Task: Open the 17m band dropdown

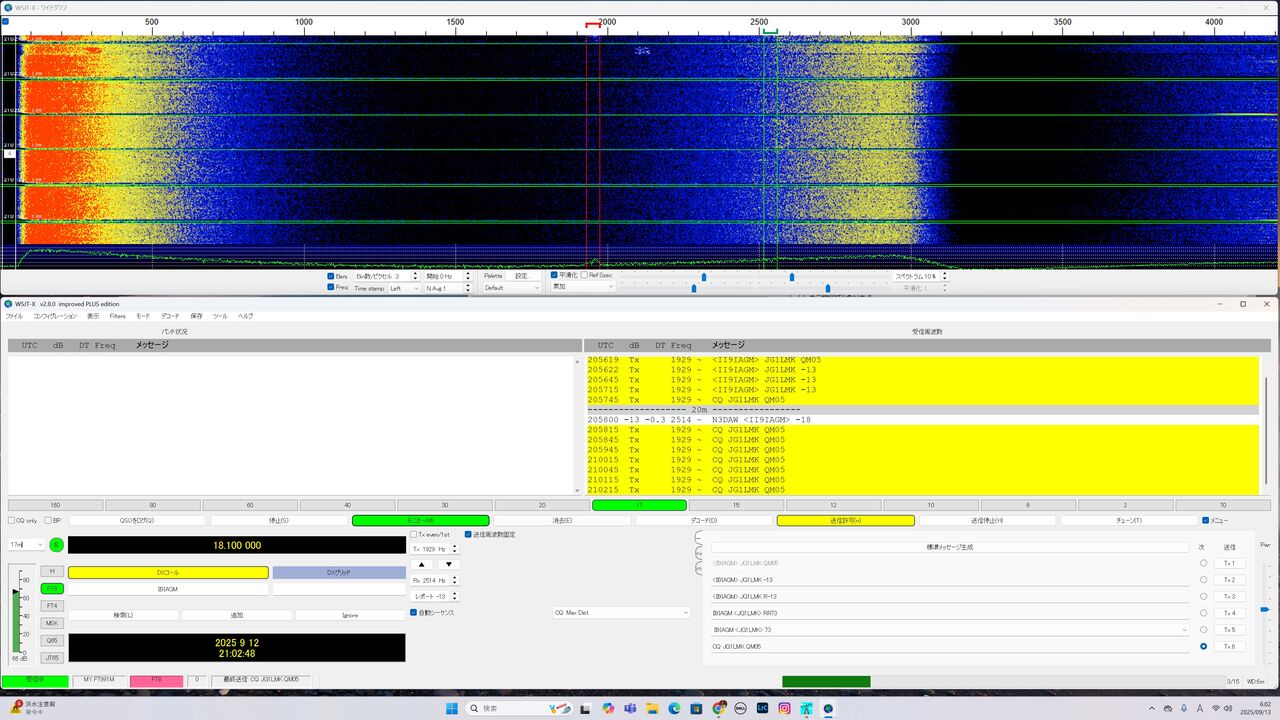Action: click(x=26, y=545)
